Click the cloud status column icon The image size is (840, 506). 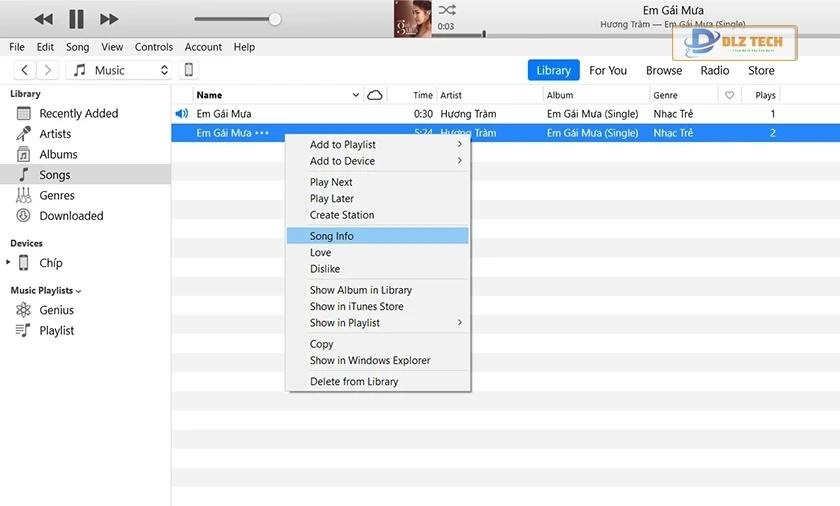point(375,95)
